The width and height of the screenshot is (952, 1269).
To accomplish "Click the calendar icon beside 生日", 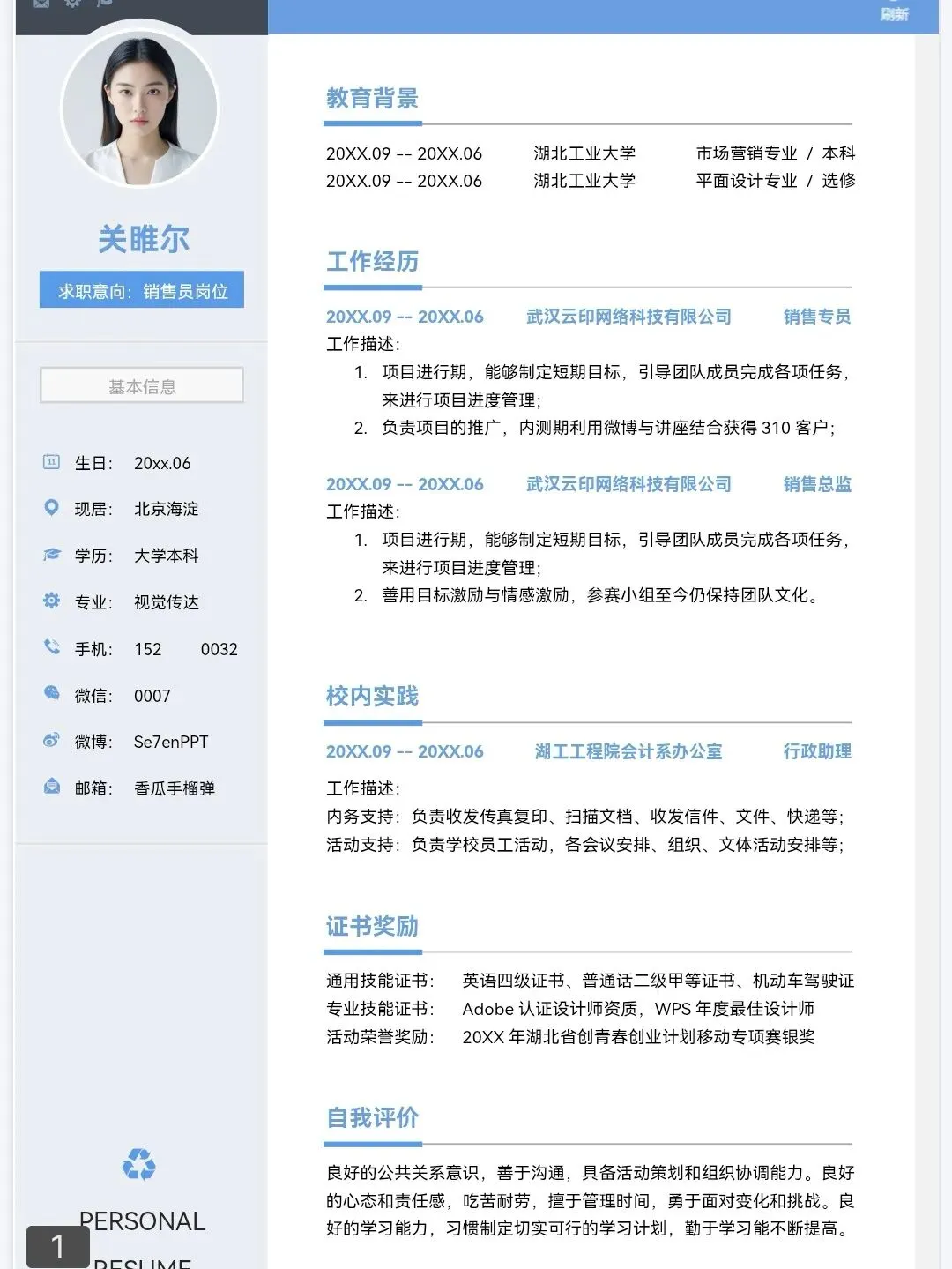I will click(x=51, y=462).
